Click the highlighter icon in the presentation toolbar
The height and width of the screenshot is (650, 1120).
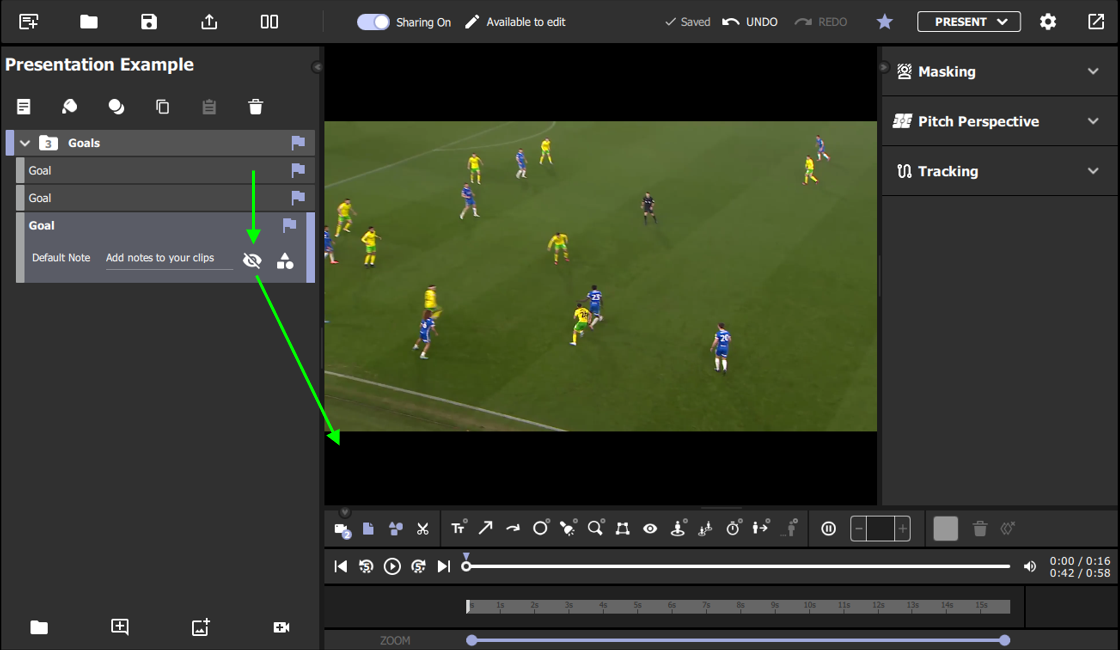pyautogui.click(x=69, y=106)
